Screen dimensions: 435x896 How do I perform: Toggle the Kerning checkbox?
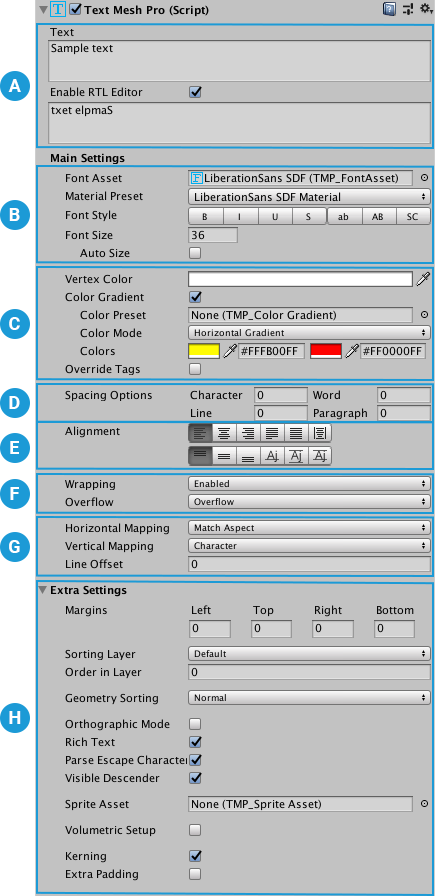tap(195, 855)
